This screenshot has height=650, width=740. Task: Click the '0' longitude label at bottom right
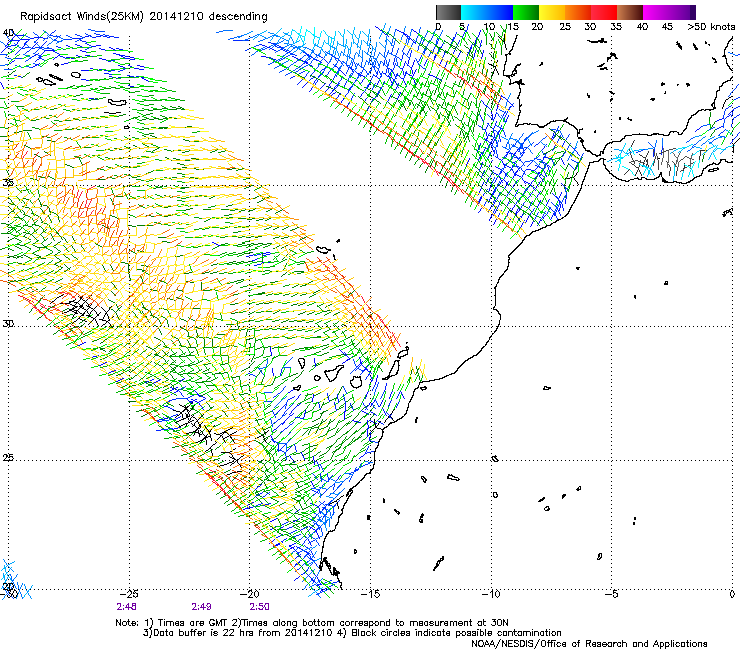pos(732,594)
